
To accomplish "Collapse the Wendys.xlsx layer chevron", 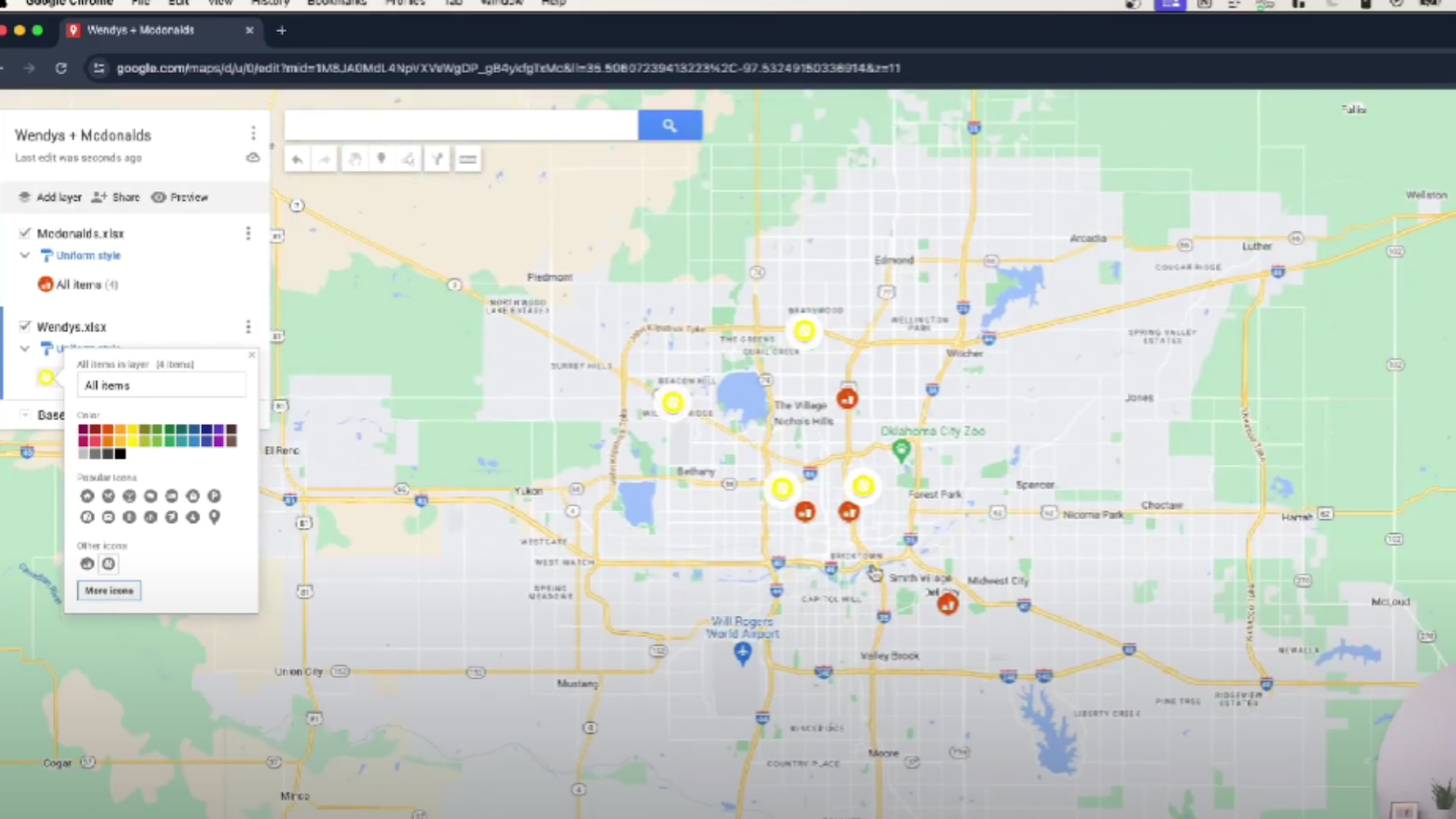I will [x=25, y=348].
